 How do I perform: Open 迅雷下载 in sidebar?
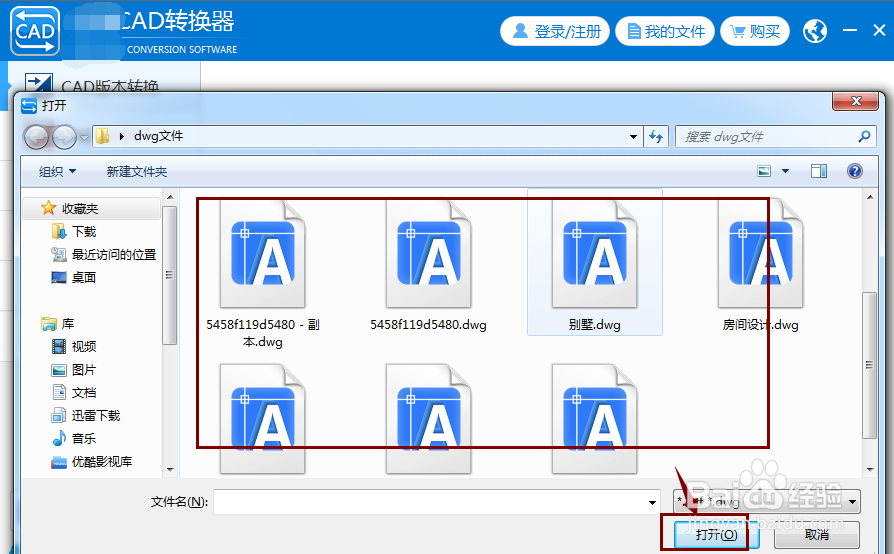(86, 416)
